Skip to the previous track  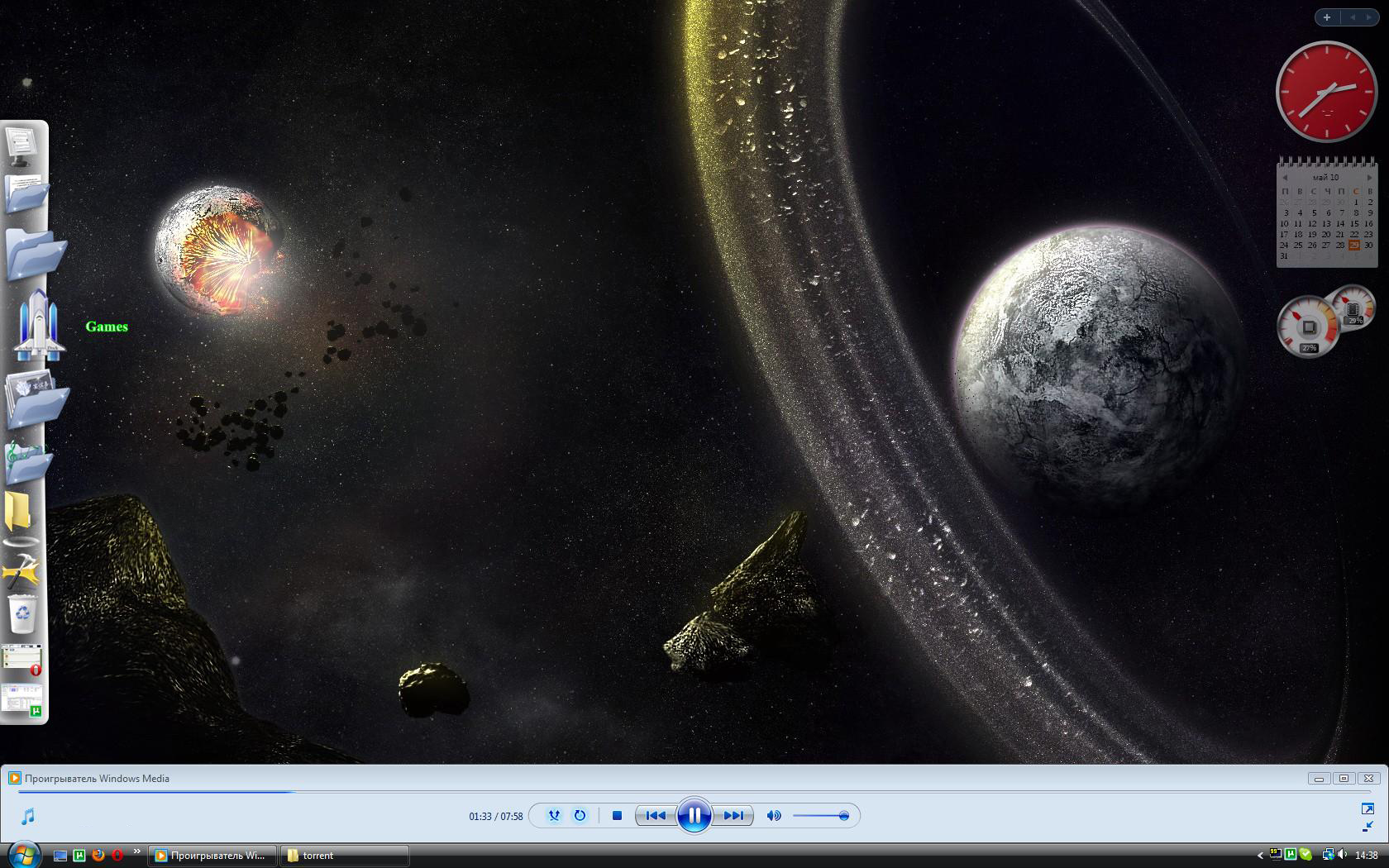point(656,816)
